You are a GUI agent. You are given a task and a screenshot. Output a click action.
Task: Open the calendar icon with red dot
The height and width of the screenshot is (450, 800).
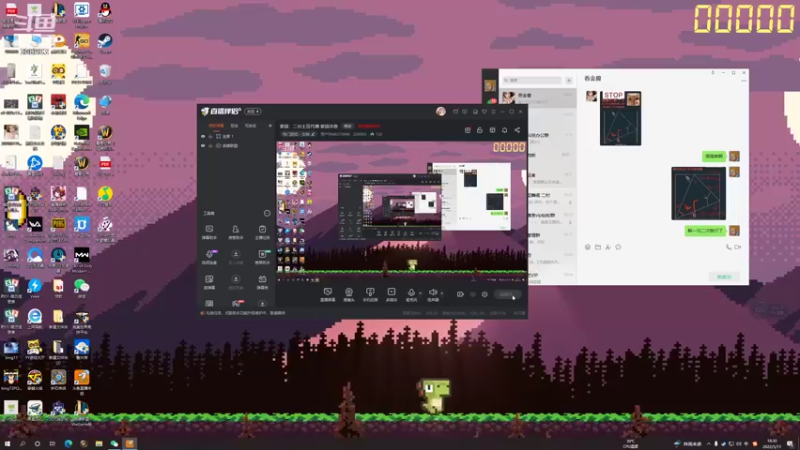click(x=467, y=130)
